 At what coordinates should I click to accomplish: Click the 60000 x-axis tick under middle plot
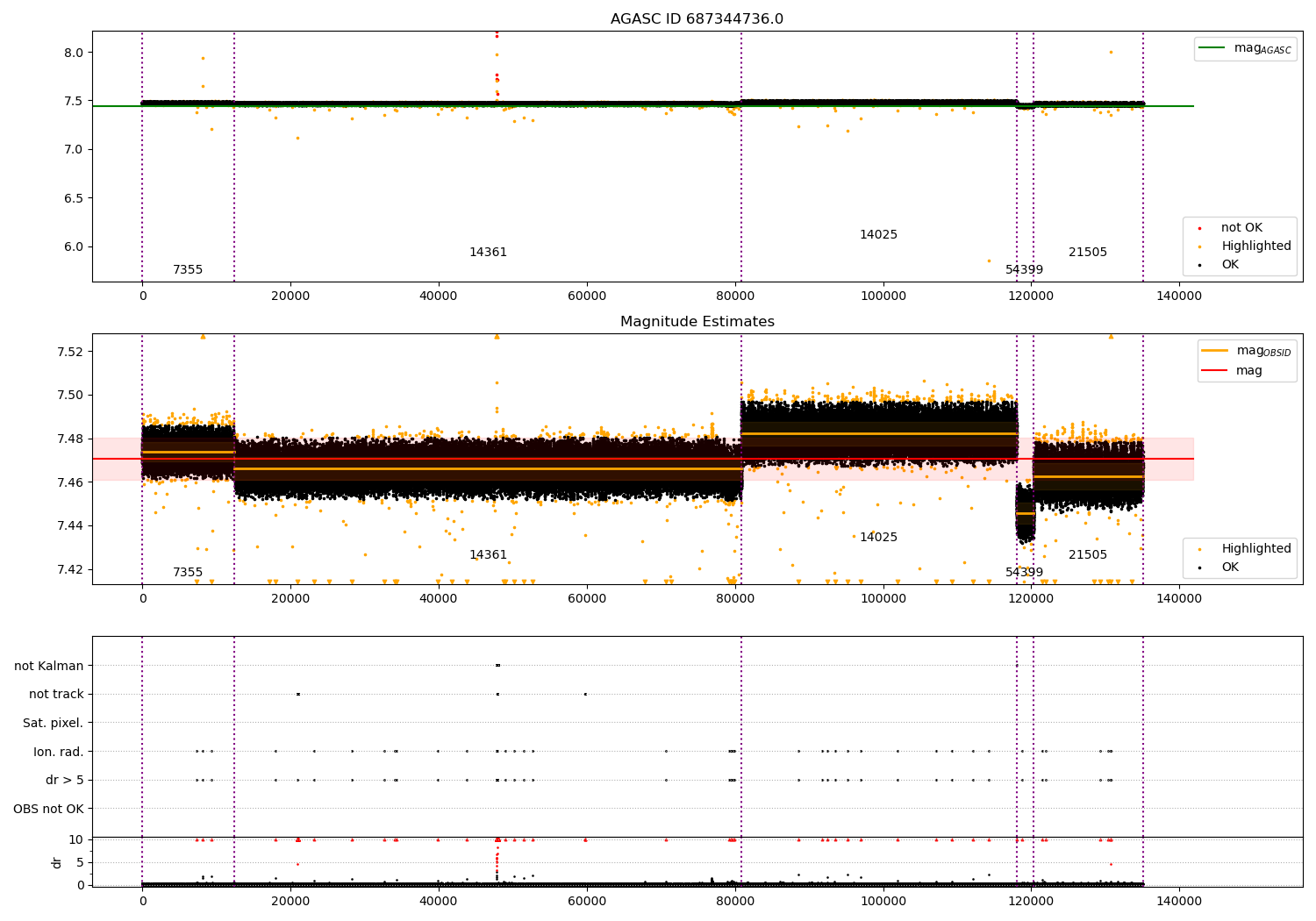[587, 598]
